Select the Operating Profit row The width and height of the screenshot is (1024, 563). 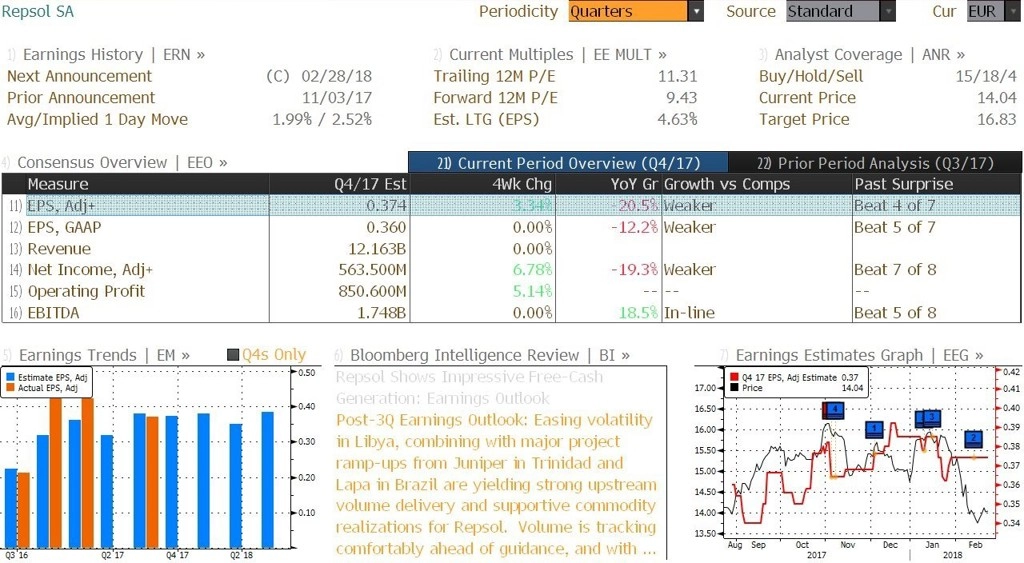[511, 291]
